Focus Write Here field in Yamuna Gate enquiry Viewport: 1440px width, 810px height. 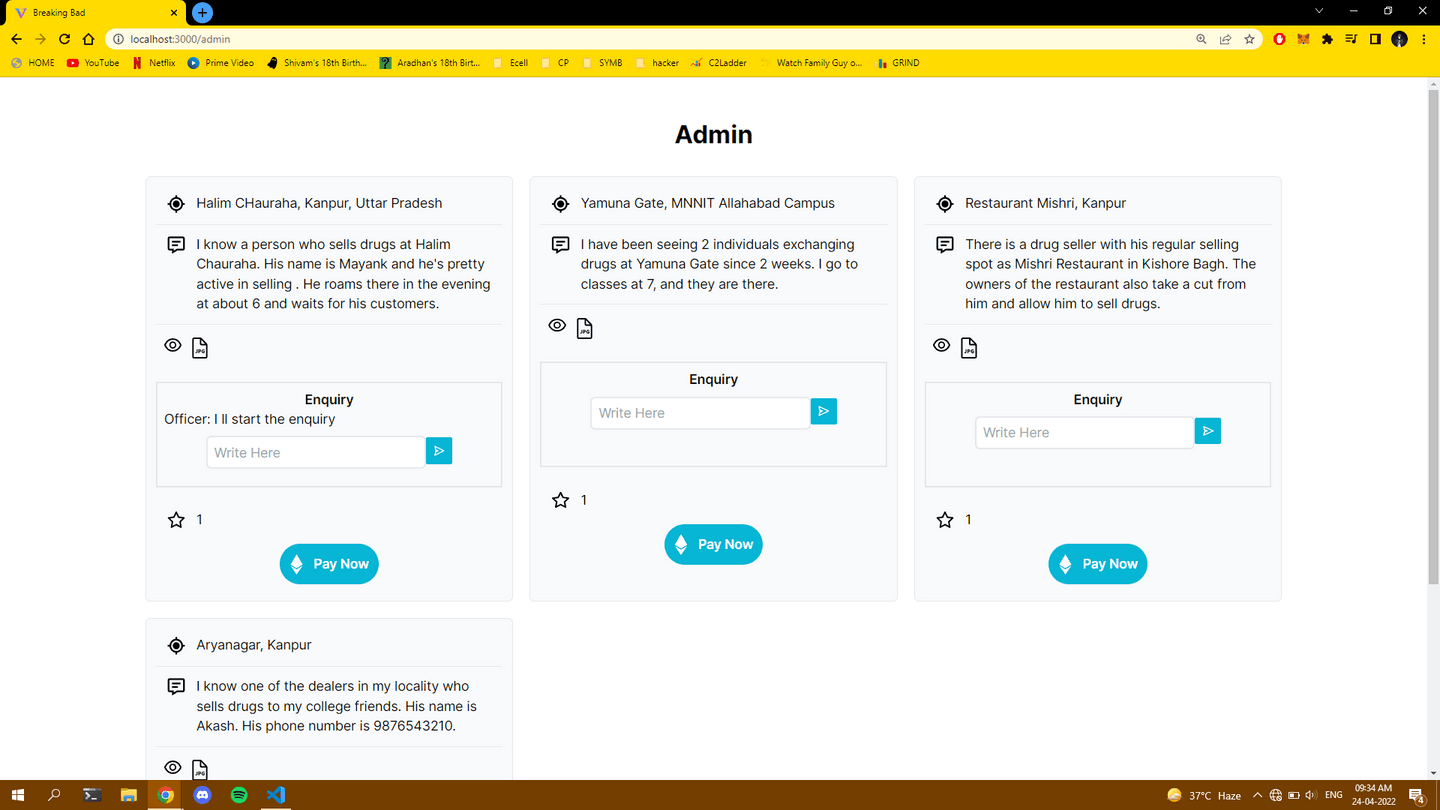700,412
